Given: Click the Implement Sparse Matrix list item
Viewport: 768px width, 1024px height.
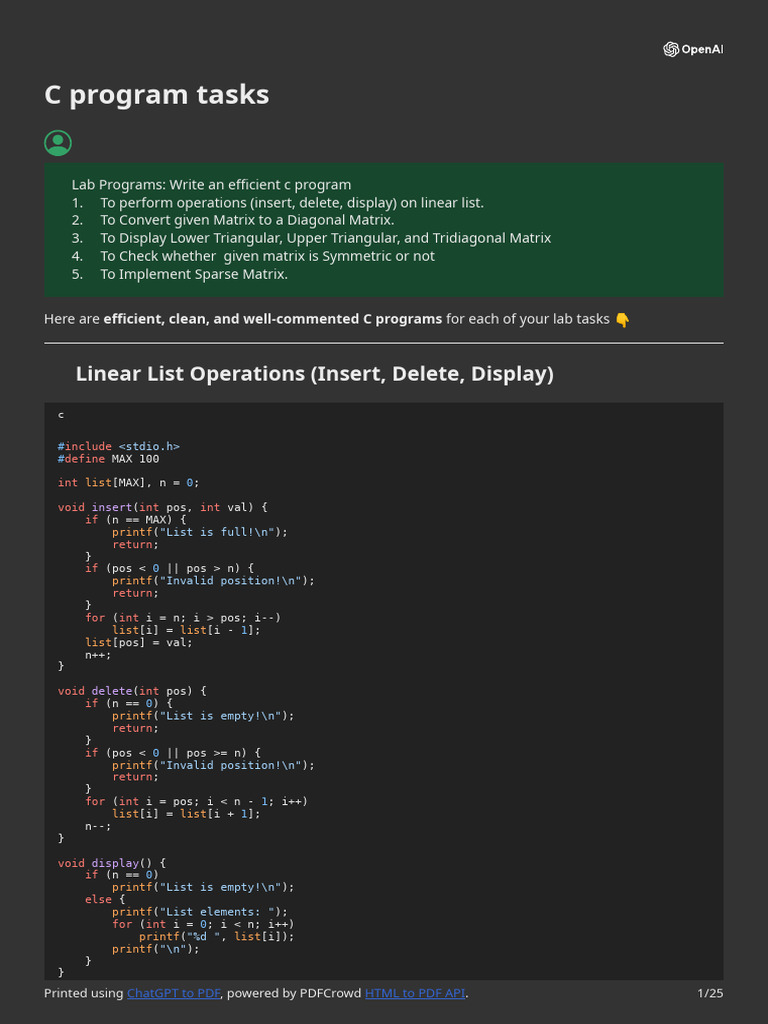Looking at the screenshot, I should point(193,274).
